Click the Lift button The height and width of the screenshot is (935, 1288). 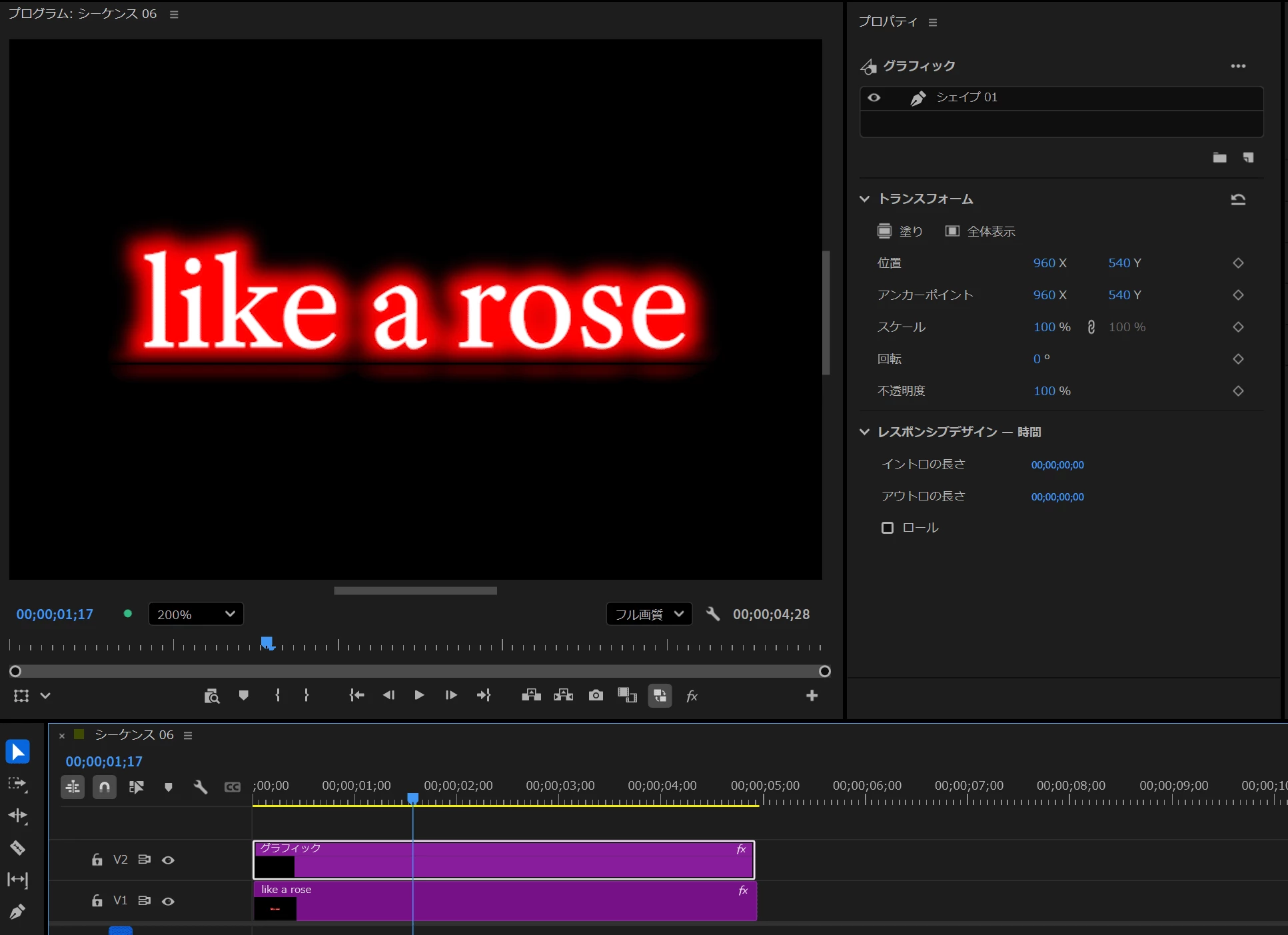click(531, 696)
